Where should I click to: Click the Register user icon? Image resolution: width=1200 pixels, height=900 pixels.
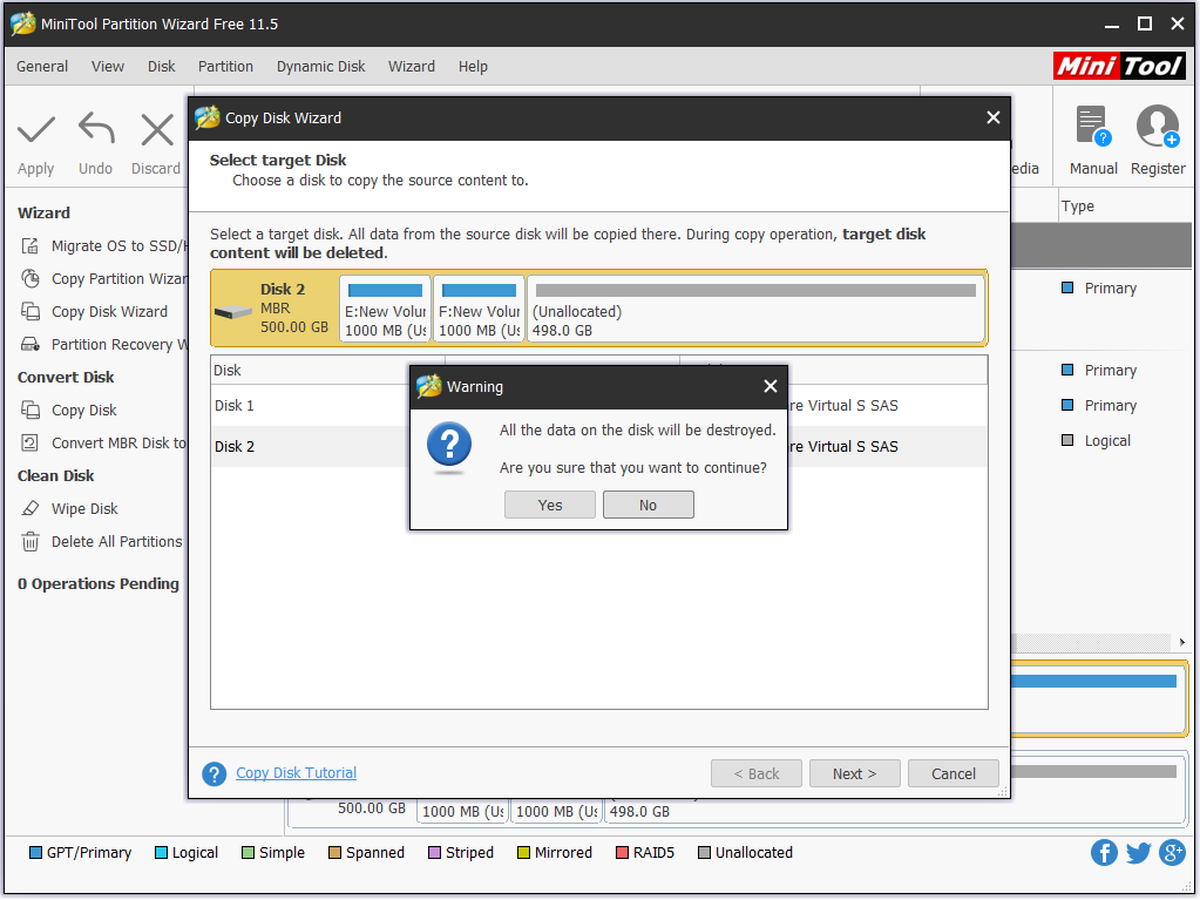[x=1158, y=127]
